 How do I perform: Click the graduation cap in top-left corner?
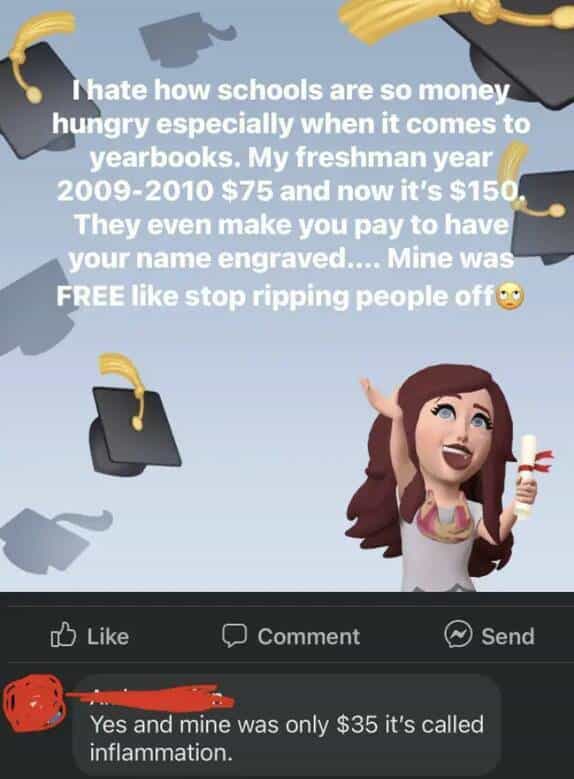[x=36, y=84]
